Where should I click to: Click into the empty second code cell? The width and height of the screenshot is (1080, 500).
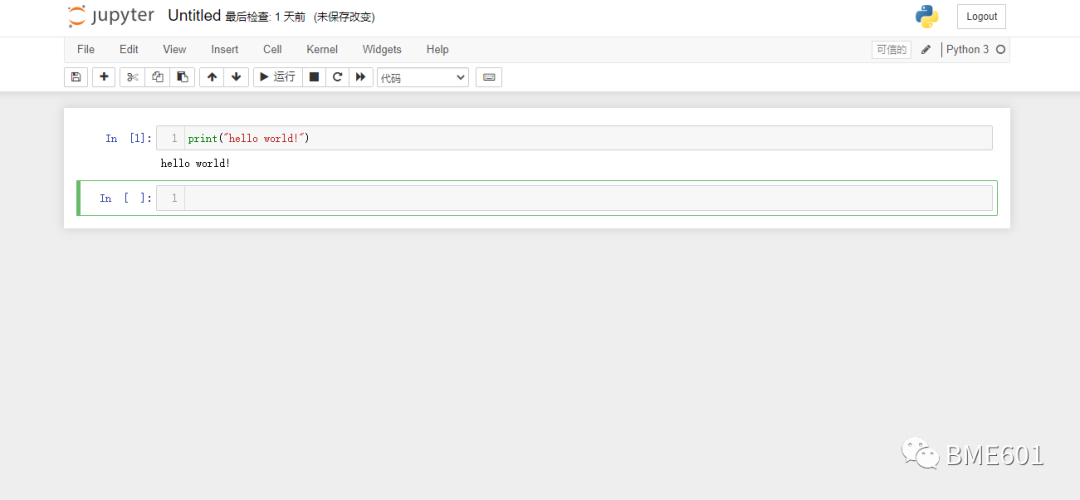(588, 198)
